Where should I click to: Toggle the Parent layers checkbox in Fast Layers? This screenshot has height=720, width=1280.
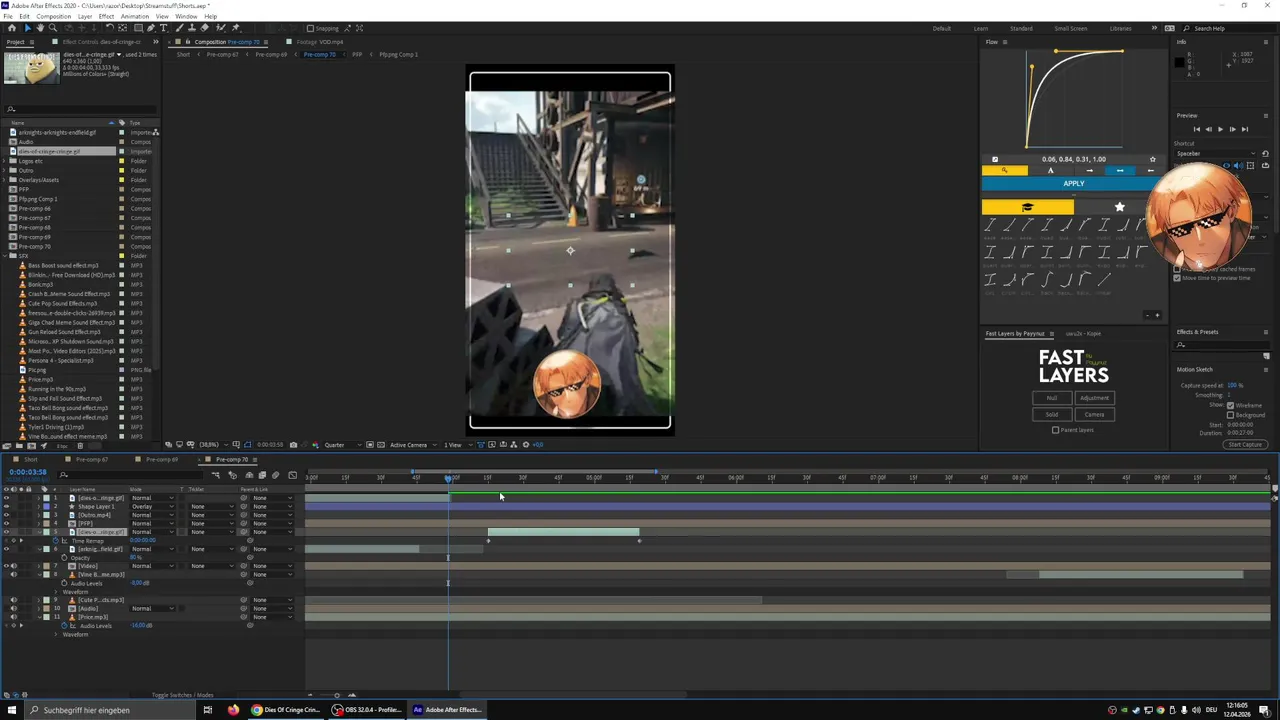coord(1055,430)
